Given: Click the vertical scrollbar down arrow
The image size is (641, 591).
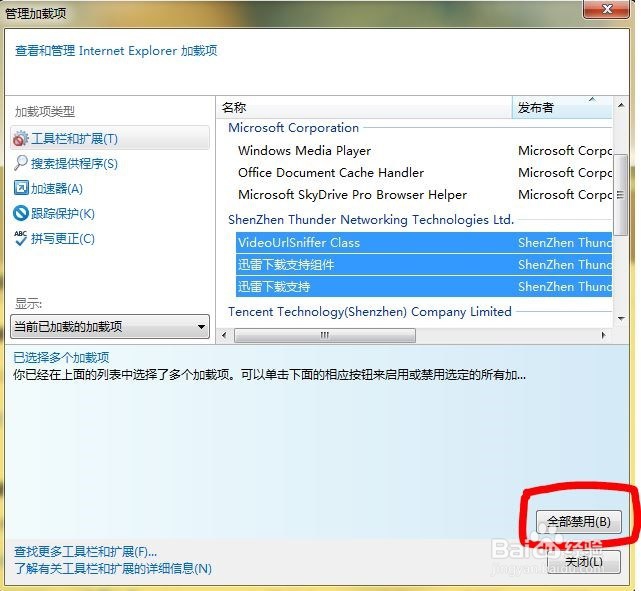Looking at the screenshot, I should [621, 318].
